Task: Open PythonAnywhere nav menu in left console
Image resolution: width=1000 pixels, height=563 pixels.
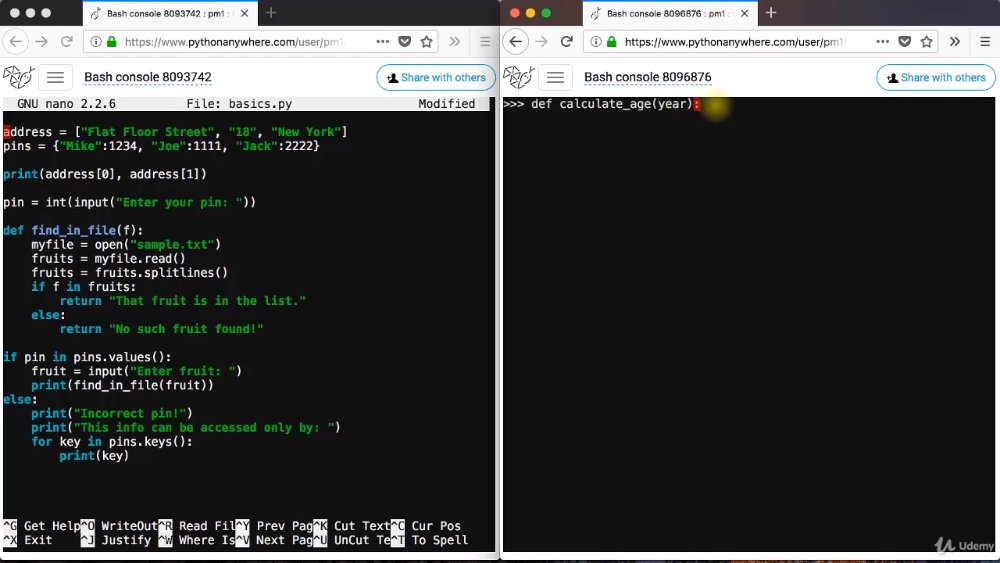Action: [55, 77]
